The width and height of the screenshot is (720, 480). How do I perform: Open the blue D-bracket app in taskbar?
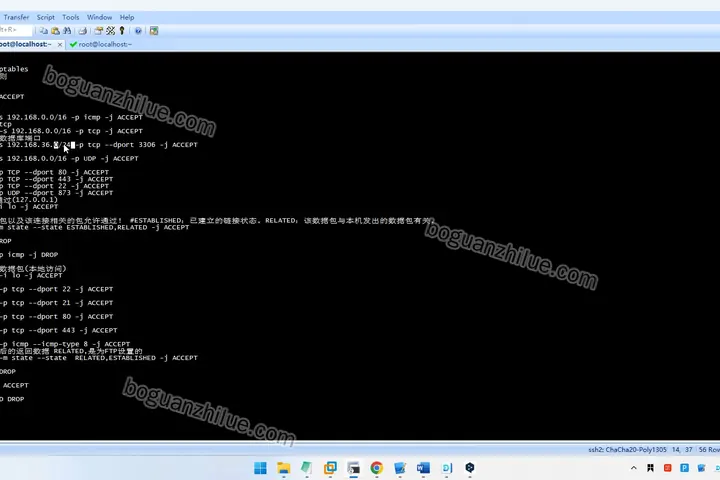pos(446,468)
